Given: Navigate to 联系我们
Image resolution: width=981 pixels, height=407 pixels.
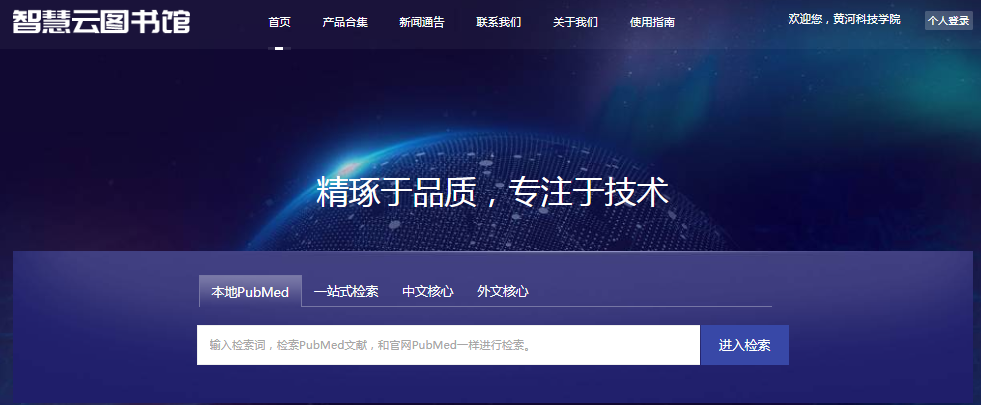Looking at the screenshot, I should pos(498,22).
